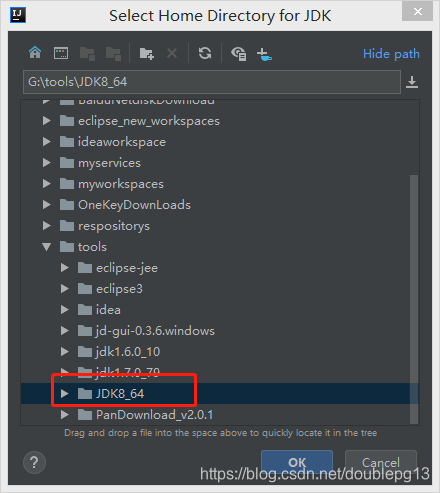Refresh the directory tree
440x493 pixels.
205,53
